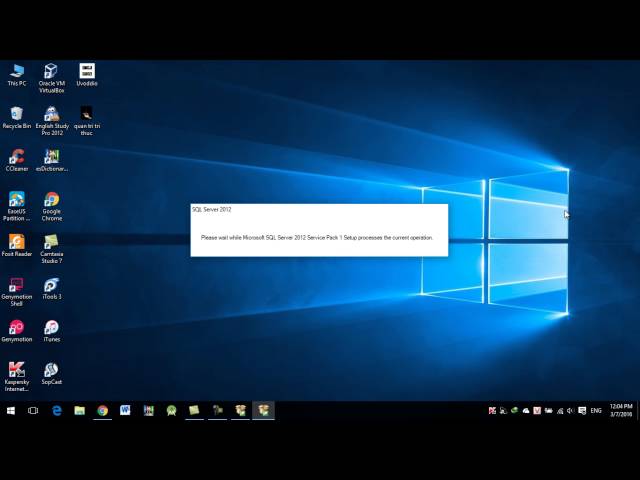Open the Action Center notifications icon
The width and height of the screenshot is (640, 480).
click(x=582, y=411)
